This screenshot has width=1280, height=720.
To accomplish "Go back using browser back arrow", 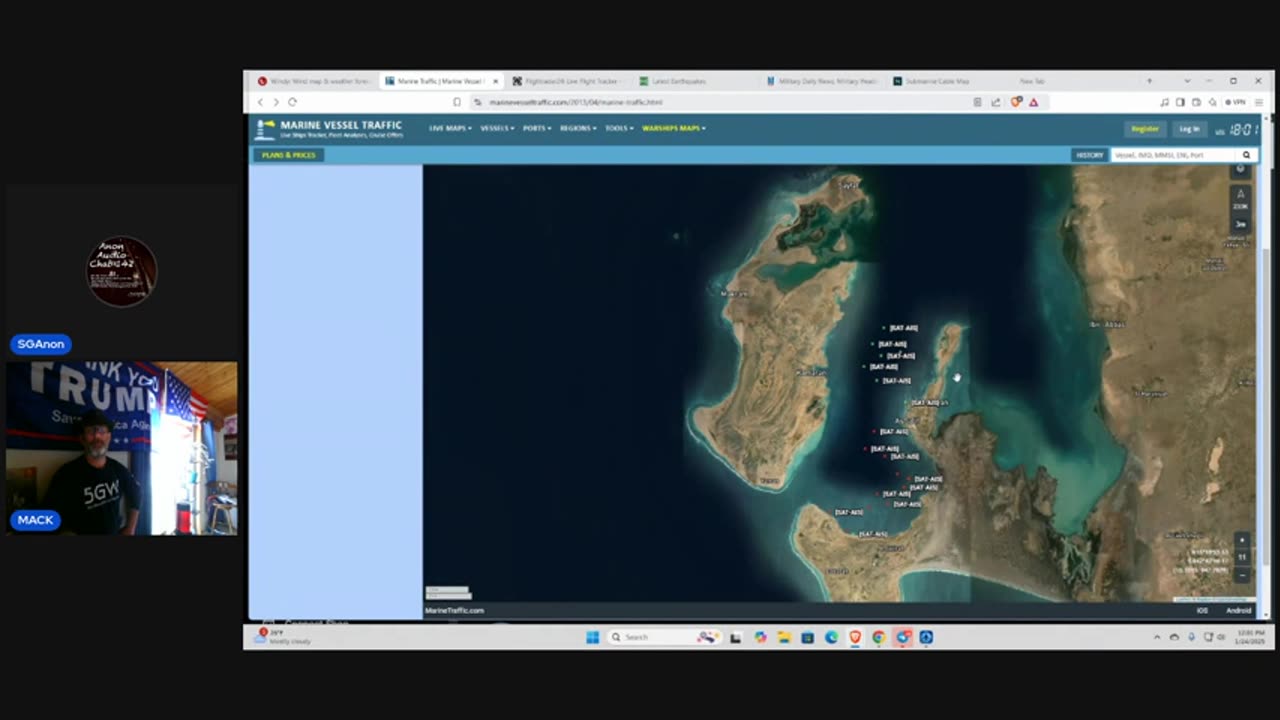I will [261, 102].
